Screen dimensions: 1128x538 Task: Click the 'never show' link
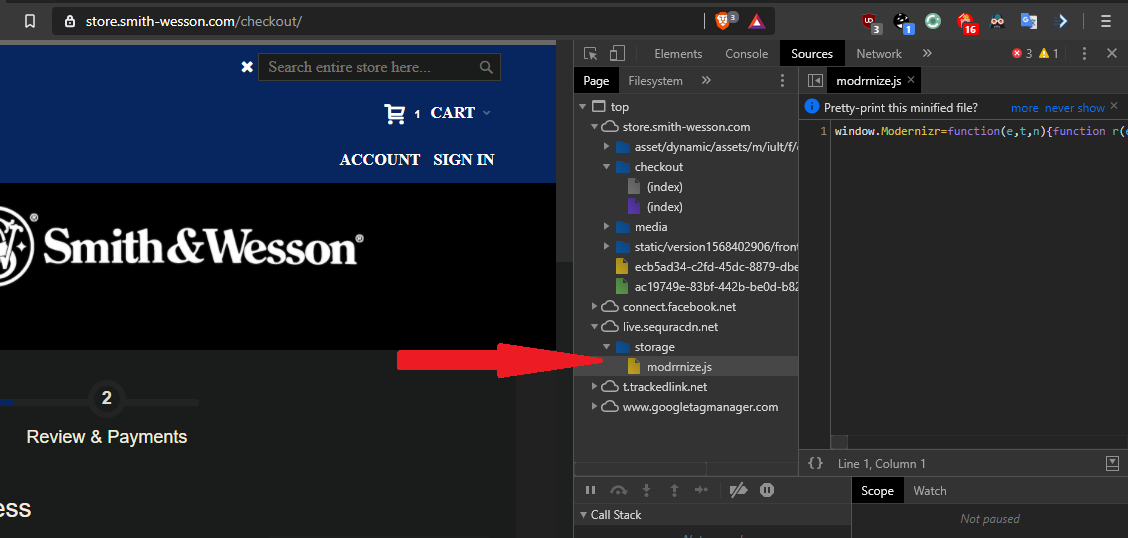1075,108
